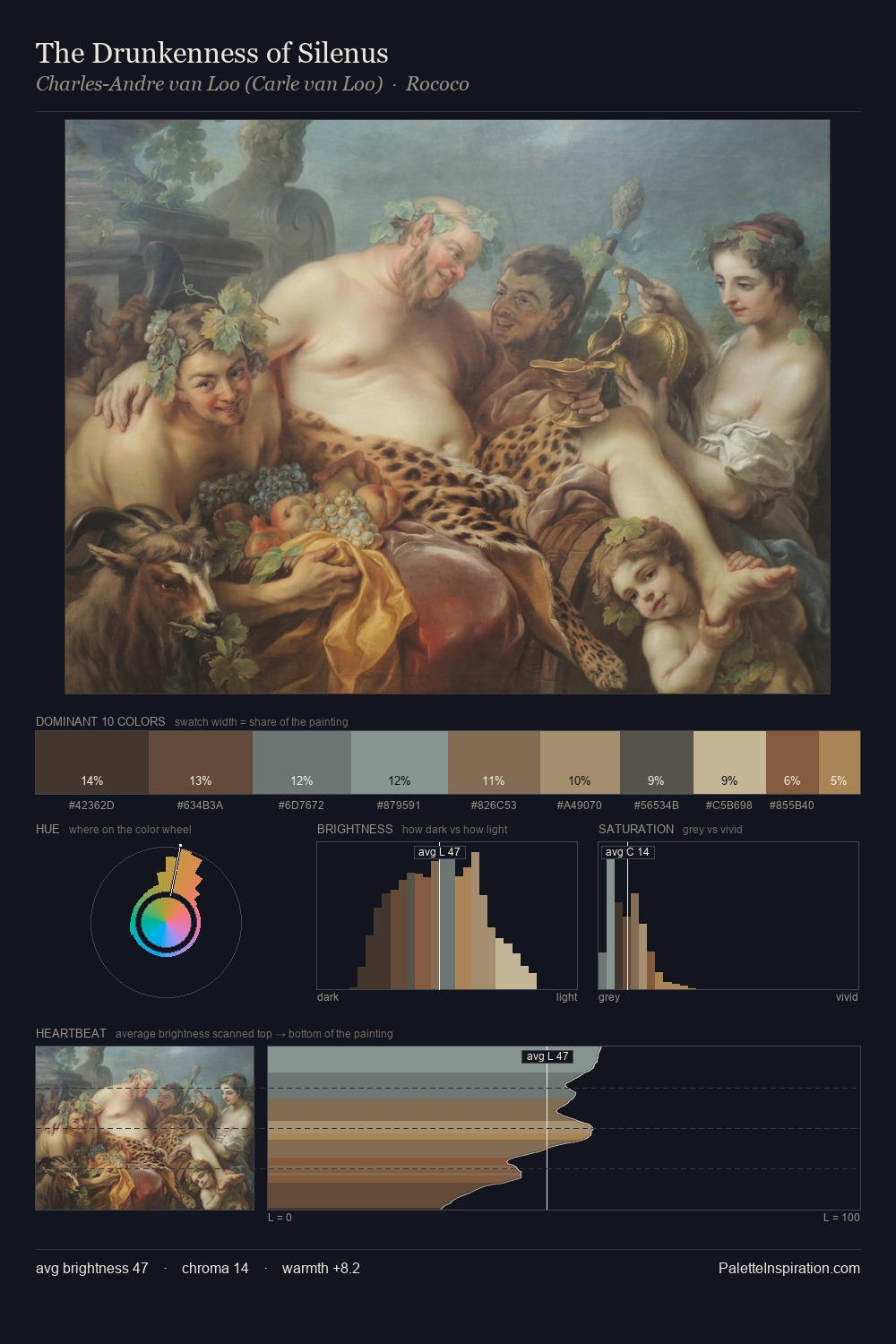This screenshot has width=896, height=1344.
Task: Click the "L = 0" axis label
Action: pyautogui.click(x=280, y=1218)
